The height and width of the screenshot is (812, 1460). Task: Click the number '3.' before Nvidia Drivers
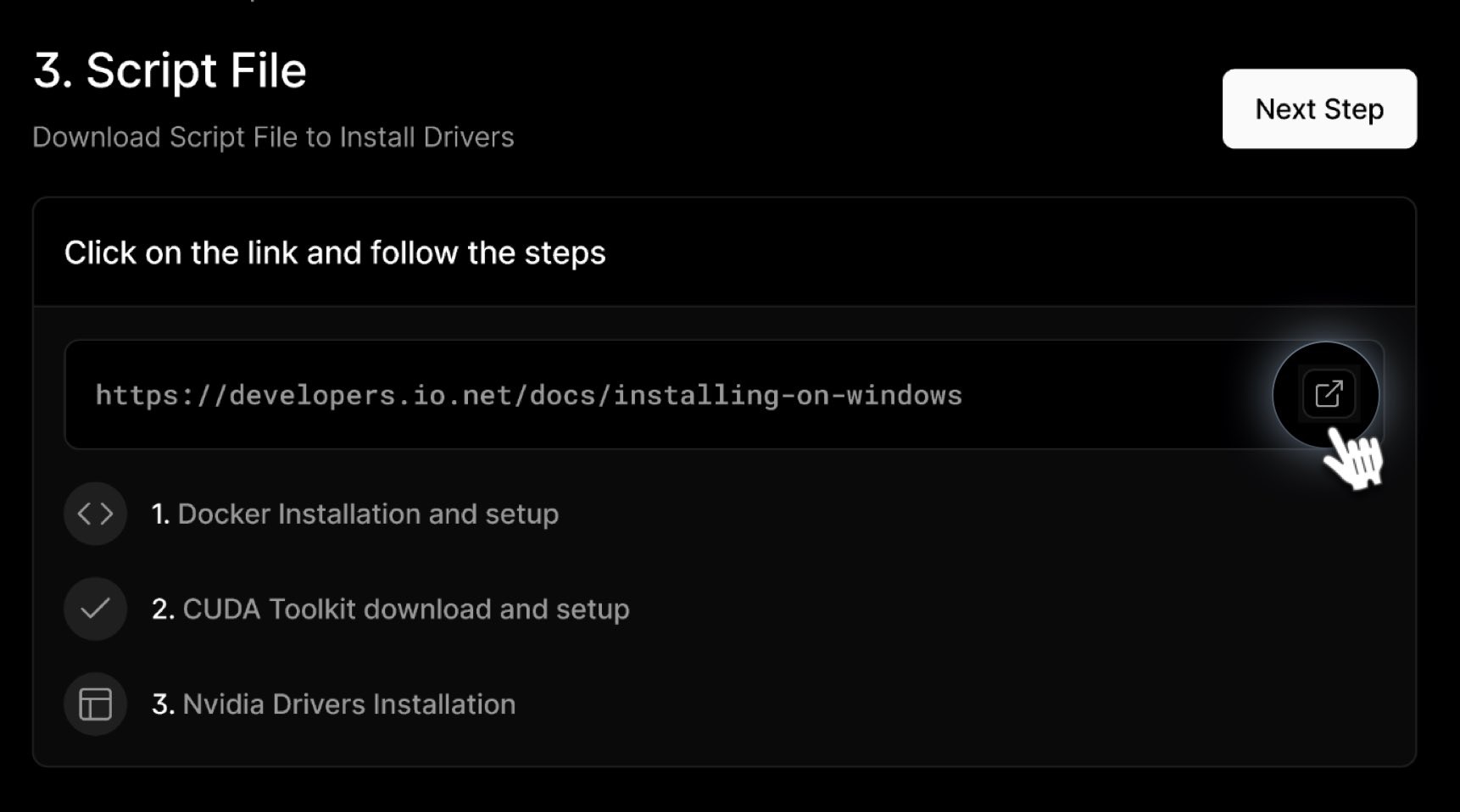point(164,704)
